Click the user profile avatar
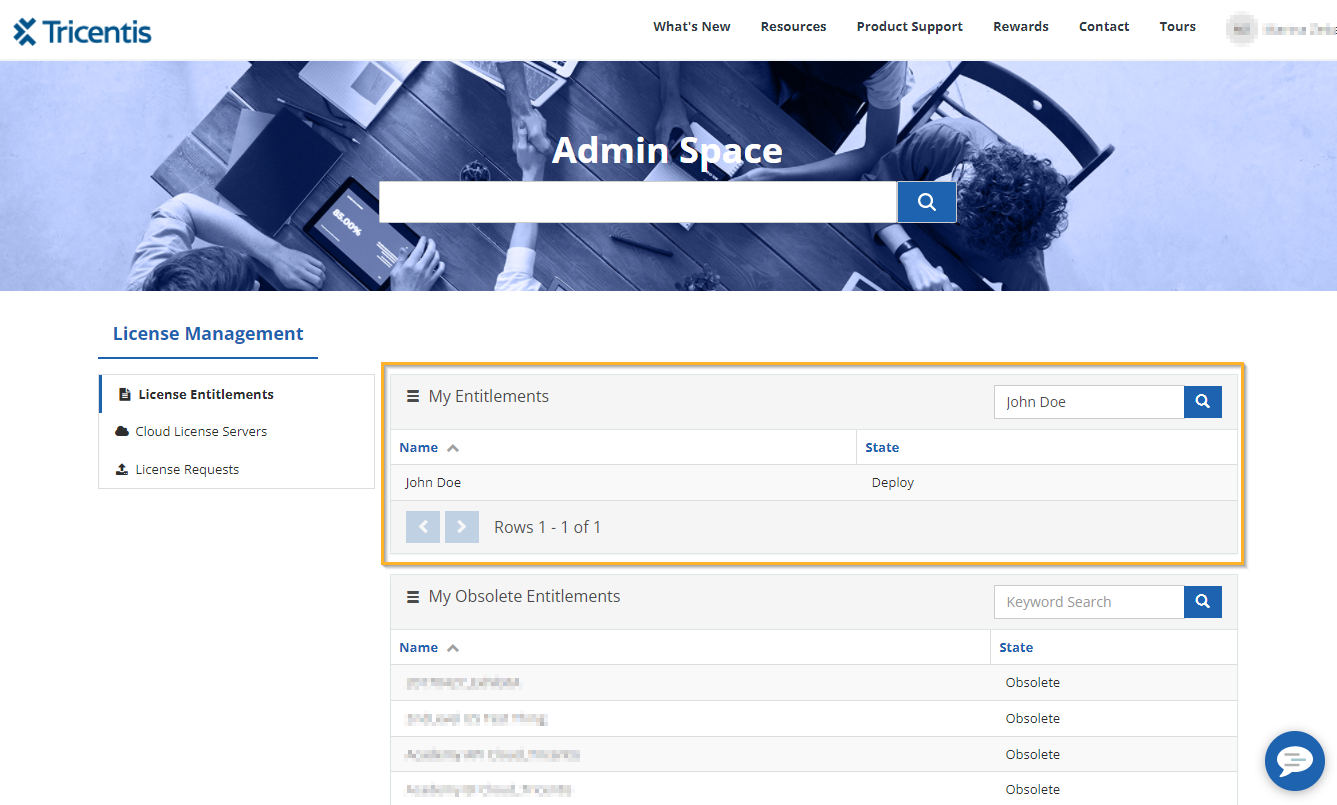This screenshot has width=1337, height=805. (1241, 28)
